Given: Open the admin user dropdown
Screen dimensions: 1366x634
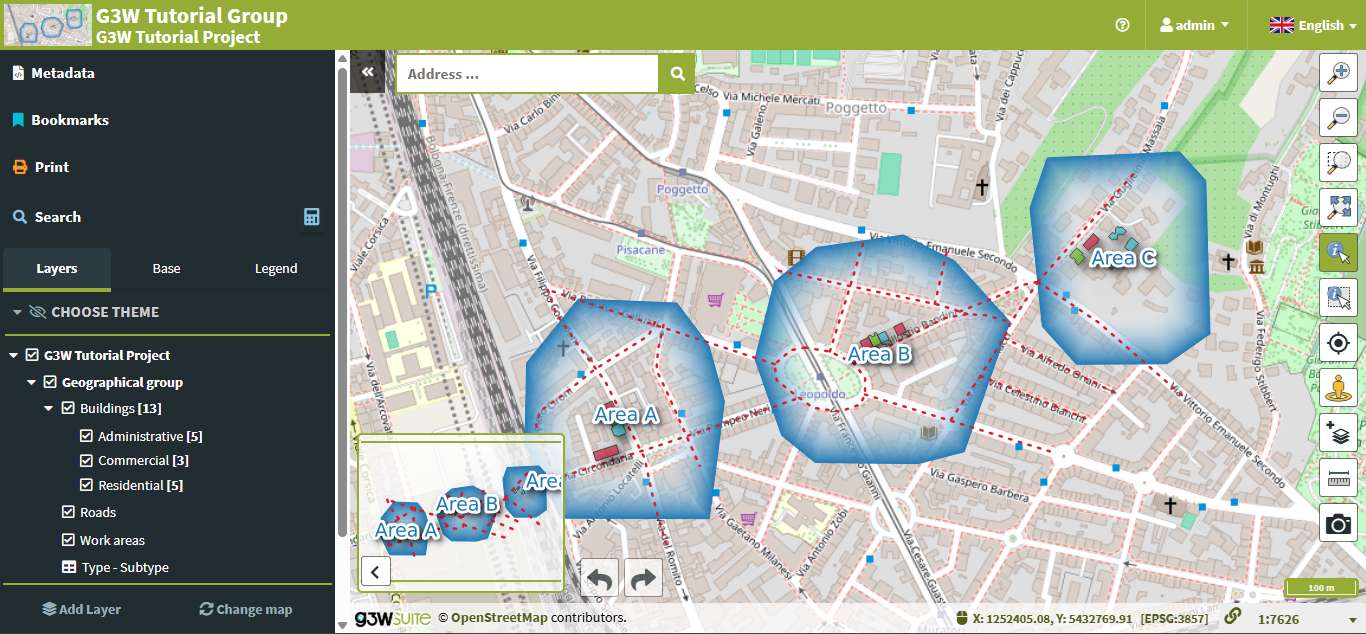Looking at the screenshot, I should click(x=1194, y=25).
